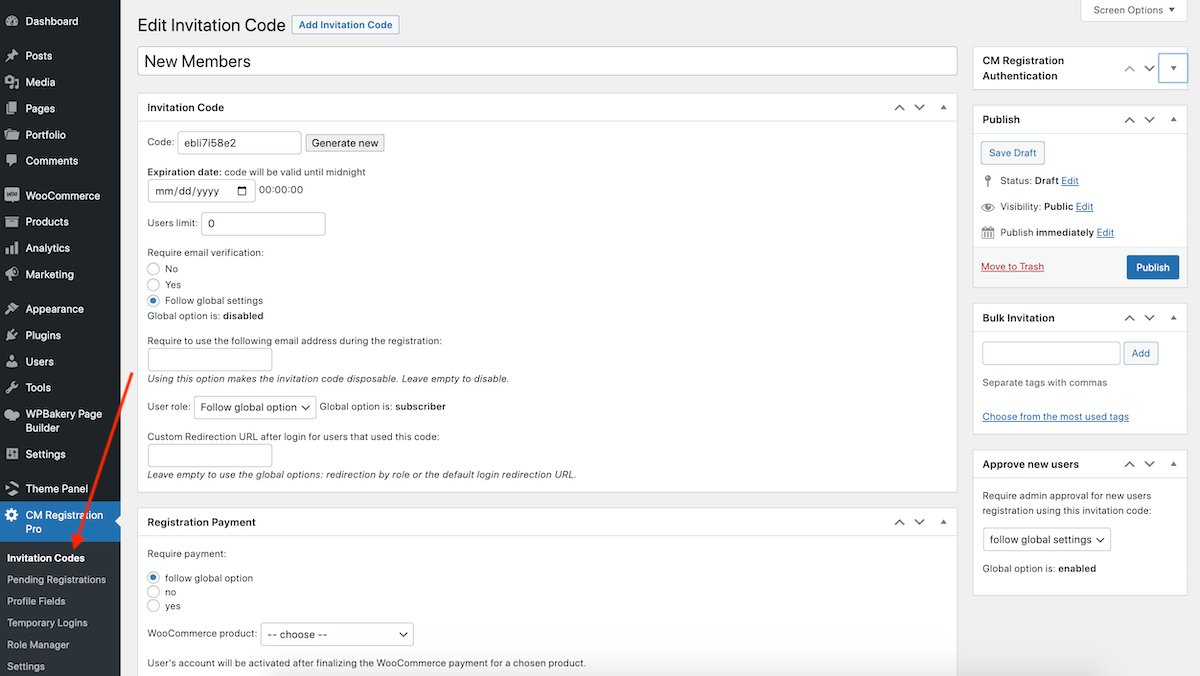The height and width of the screenshot is (676, 1200).
Task: Click the Comments bubble icon
Action: 12,160
